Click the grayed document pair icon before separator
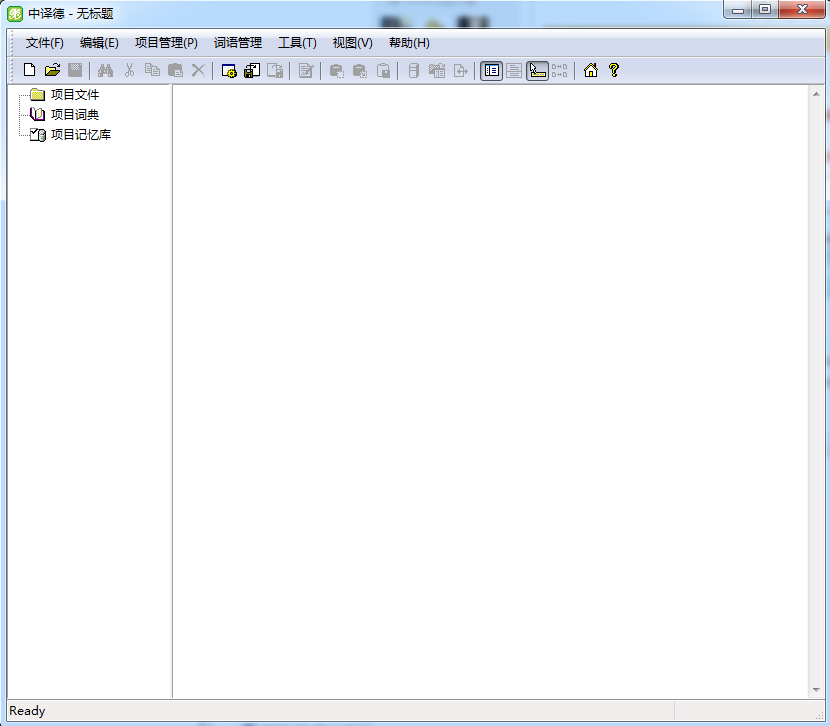Viewport: 830px width, 726px height. tap(275, 70)
